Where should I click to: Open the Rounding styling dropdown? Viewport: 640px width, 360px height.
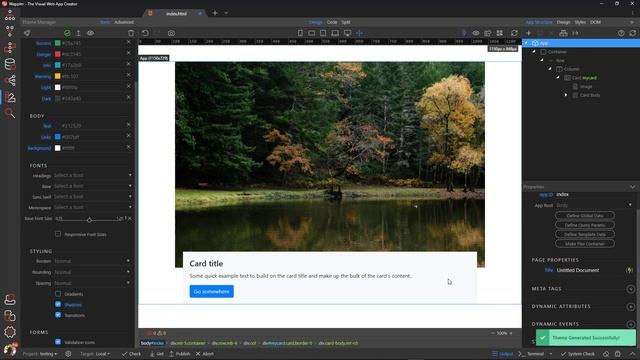[x=92, y=272]
